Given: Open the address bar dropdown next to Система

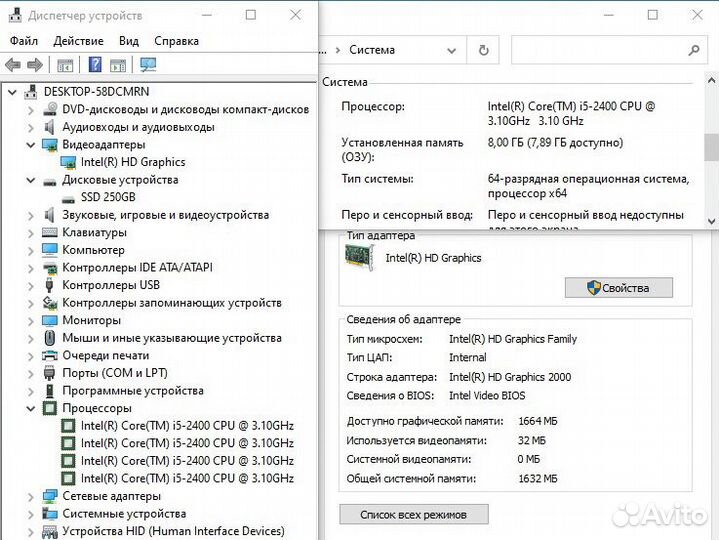Looking at the screenshot, I should (451, 50).
